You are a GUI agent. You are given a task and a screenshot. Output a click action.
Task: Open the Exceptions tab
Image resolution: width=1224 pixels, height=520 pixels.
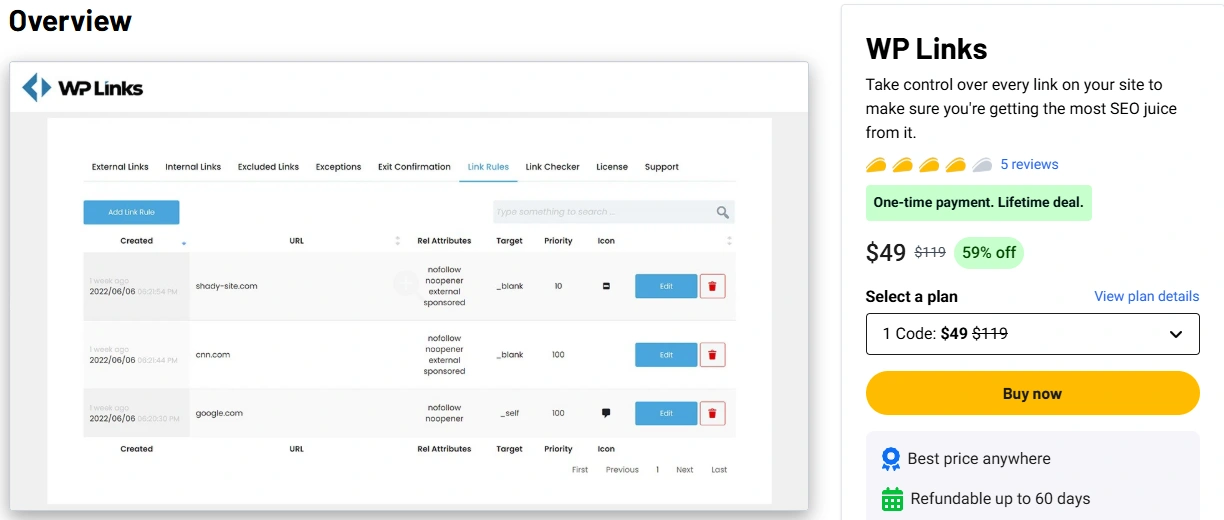pyautogui.click(x=338, y=167)
